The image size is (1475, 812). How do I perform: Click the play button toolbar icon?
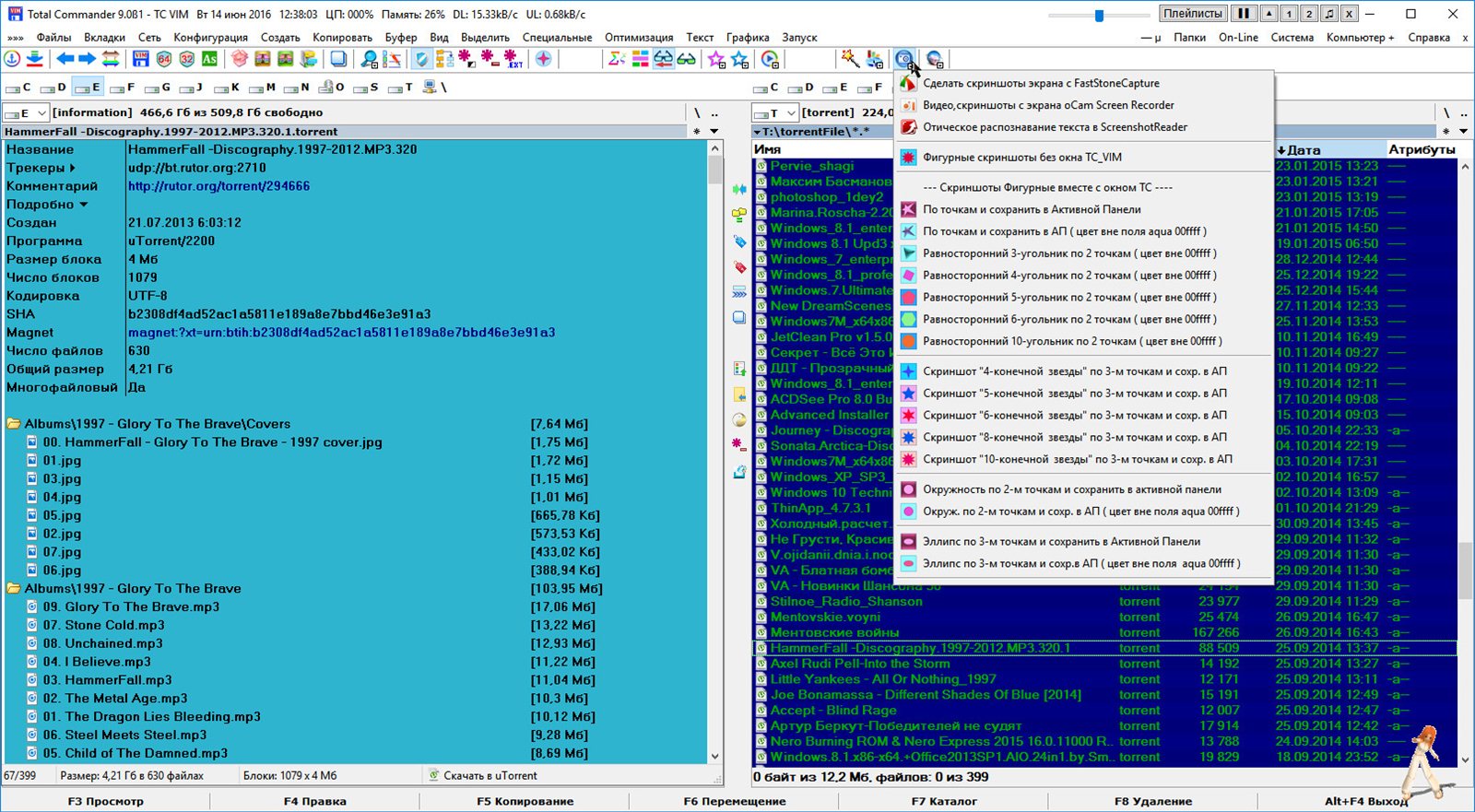(x=770, y=59)
